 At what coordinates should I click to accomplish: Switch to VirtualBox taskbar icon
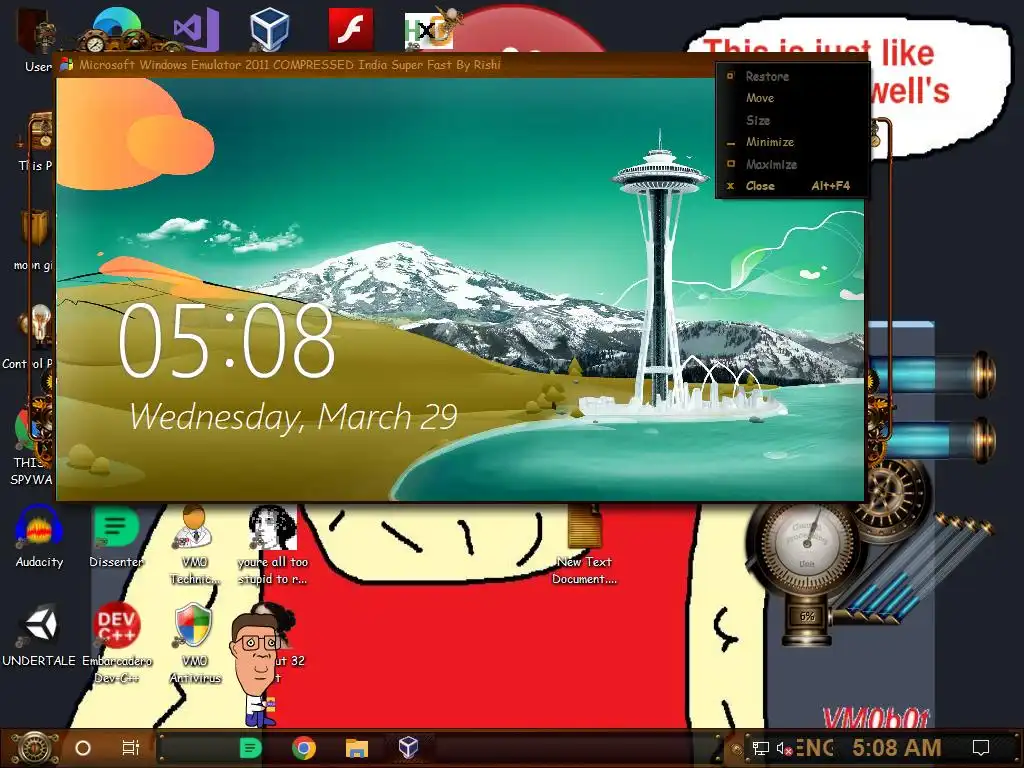[409, 746]
